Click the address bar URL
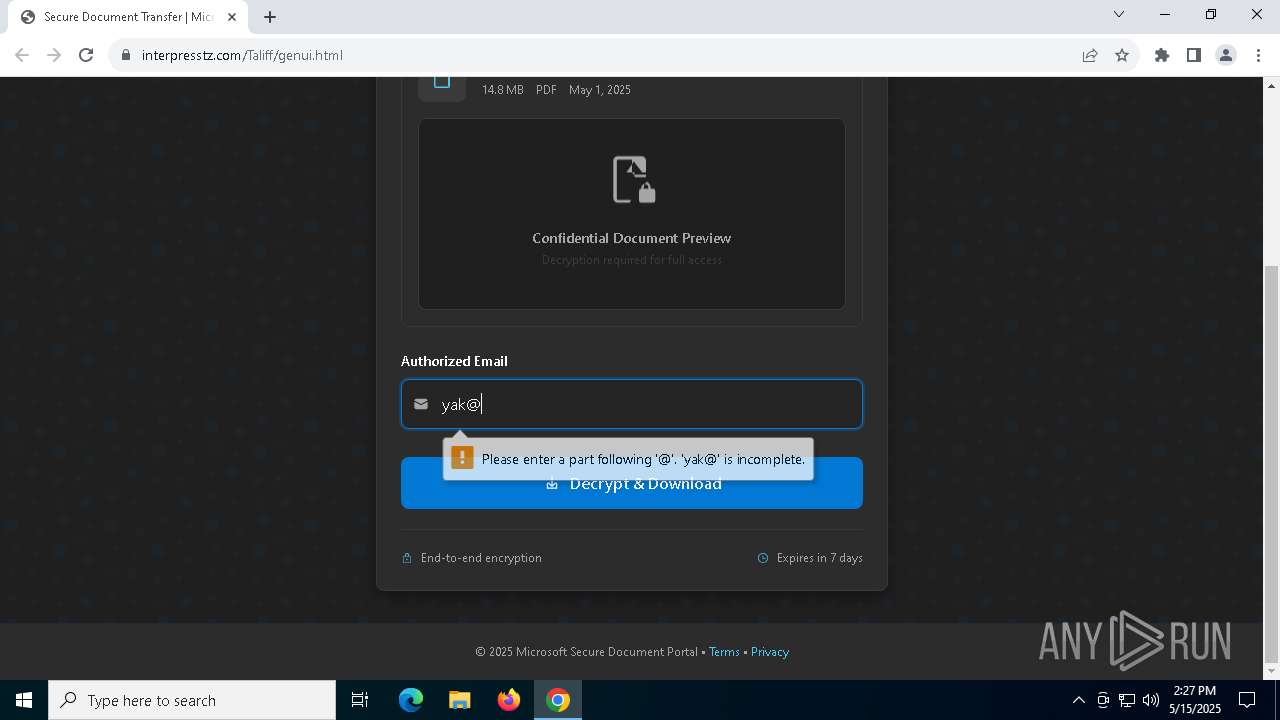Viewport: 1280px width, 720px height. tap(242, 55)
